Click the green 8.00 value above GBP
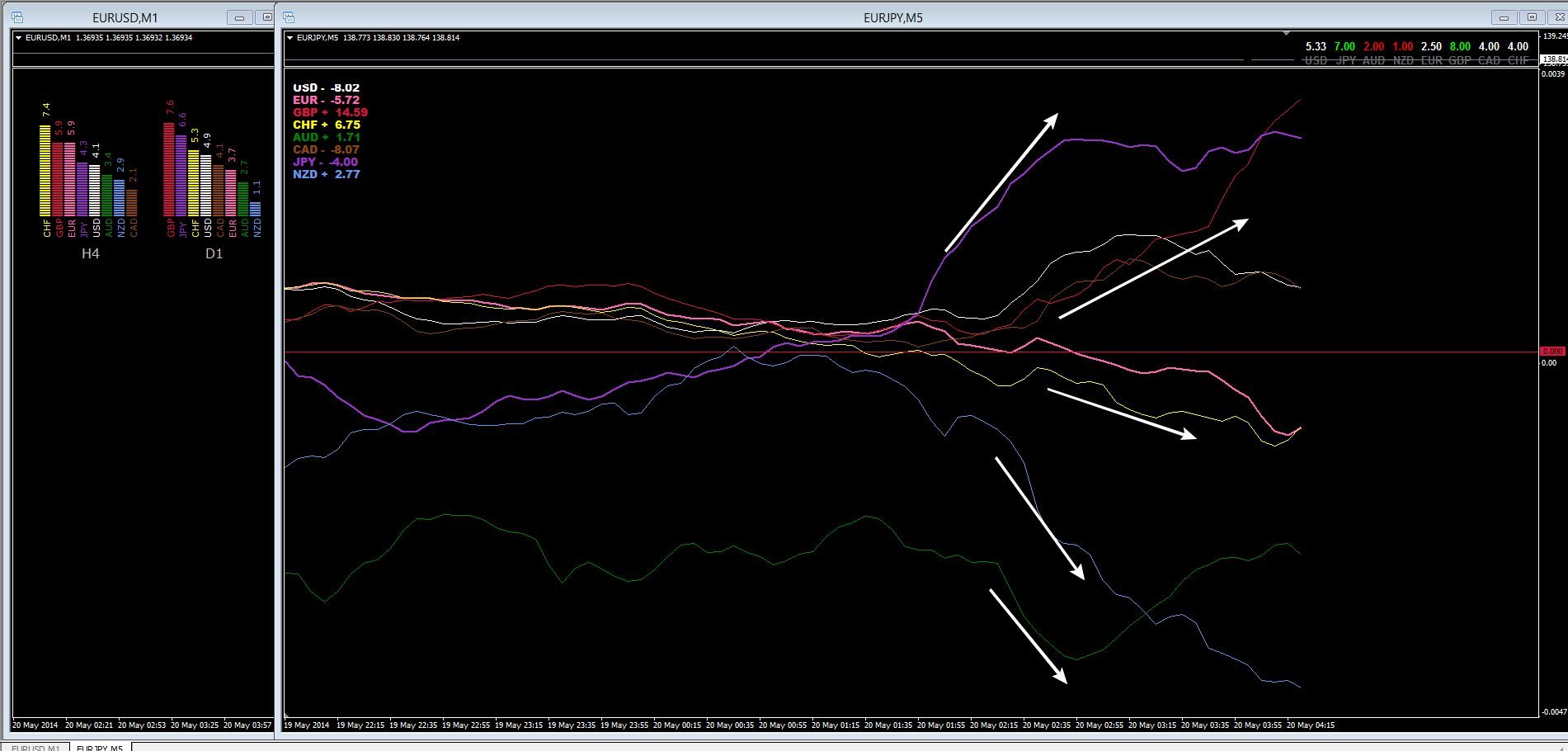Viewport: 1568px width, 751px height. coord(1460,46)
